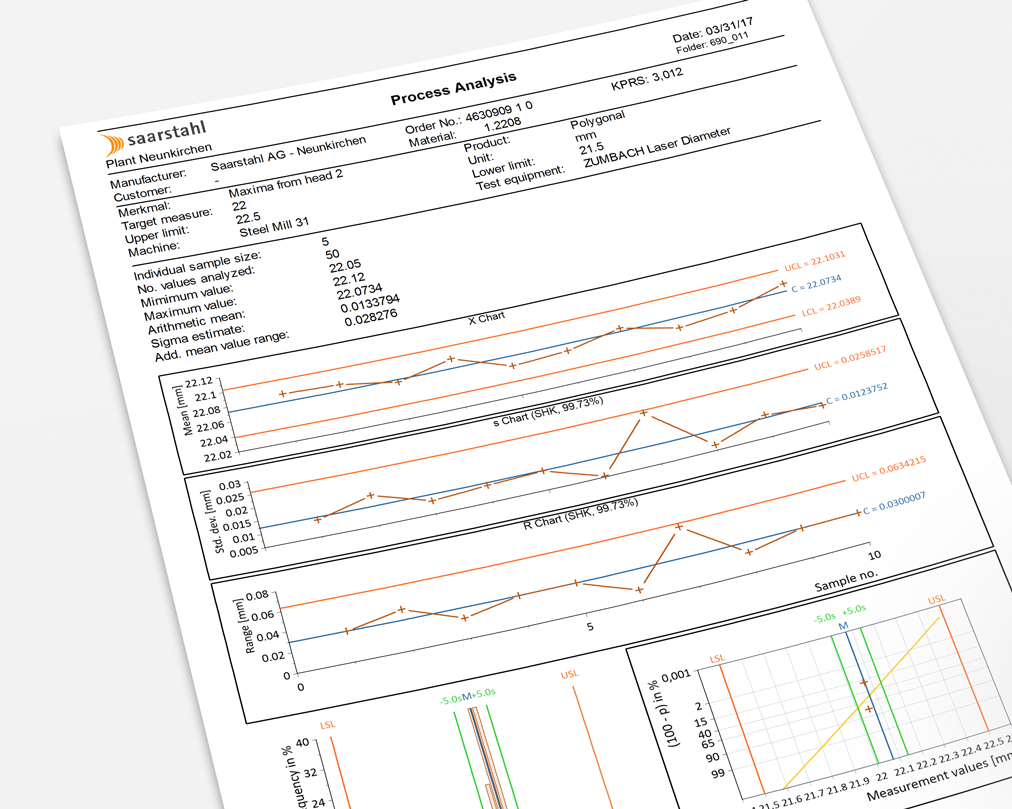The image size is (1012, 809).
Task: Click the "C = 0.0300007" label
Action: (895, 503)
